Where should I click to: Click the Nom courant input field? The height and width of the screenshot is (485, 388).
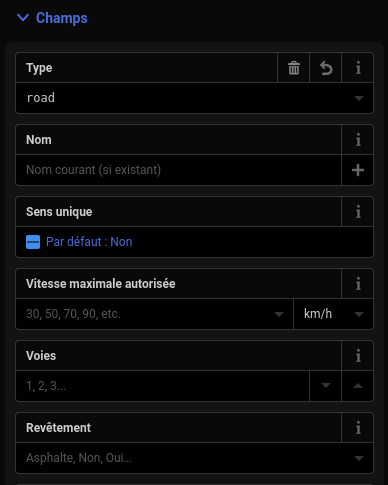pyautogui.click(x=179, y=170)
